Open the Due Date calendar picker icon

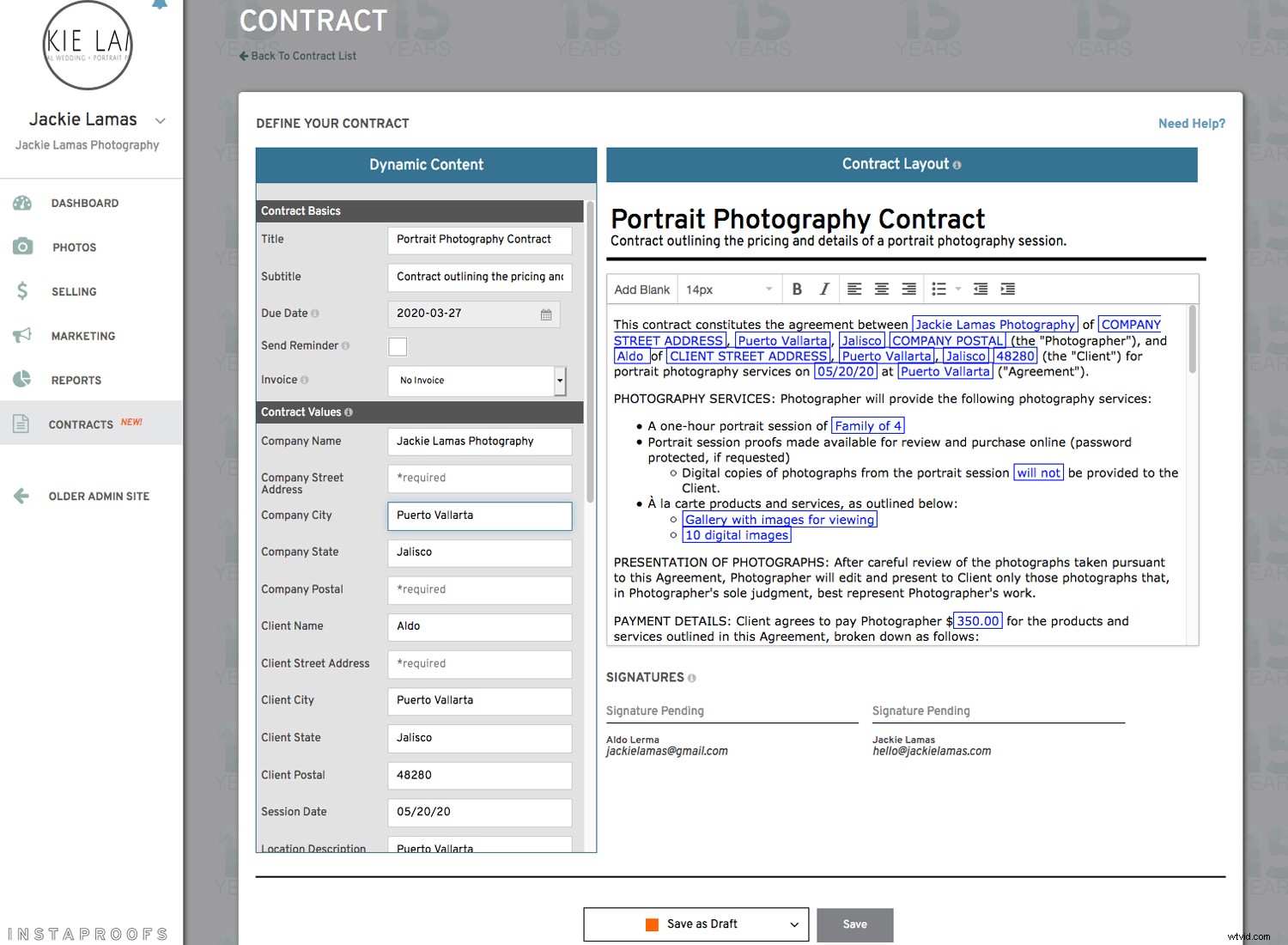545,314
